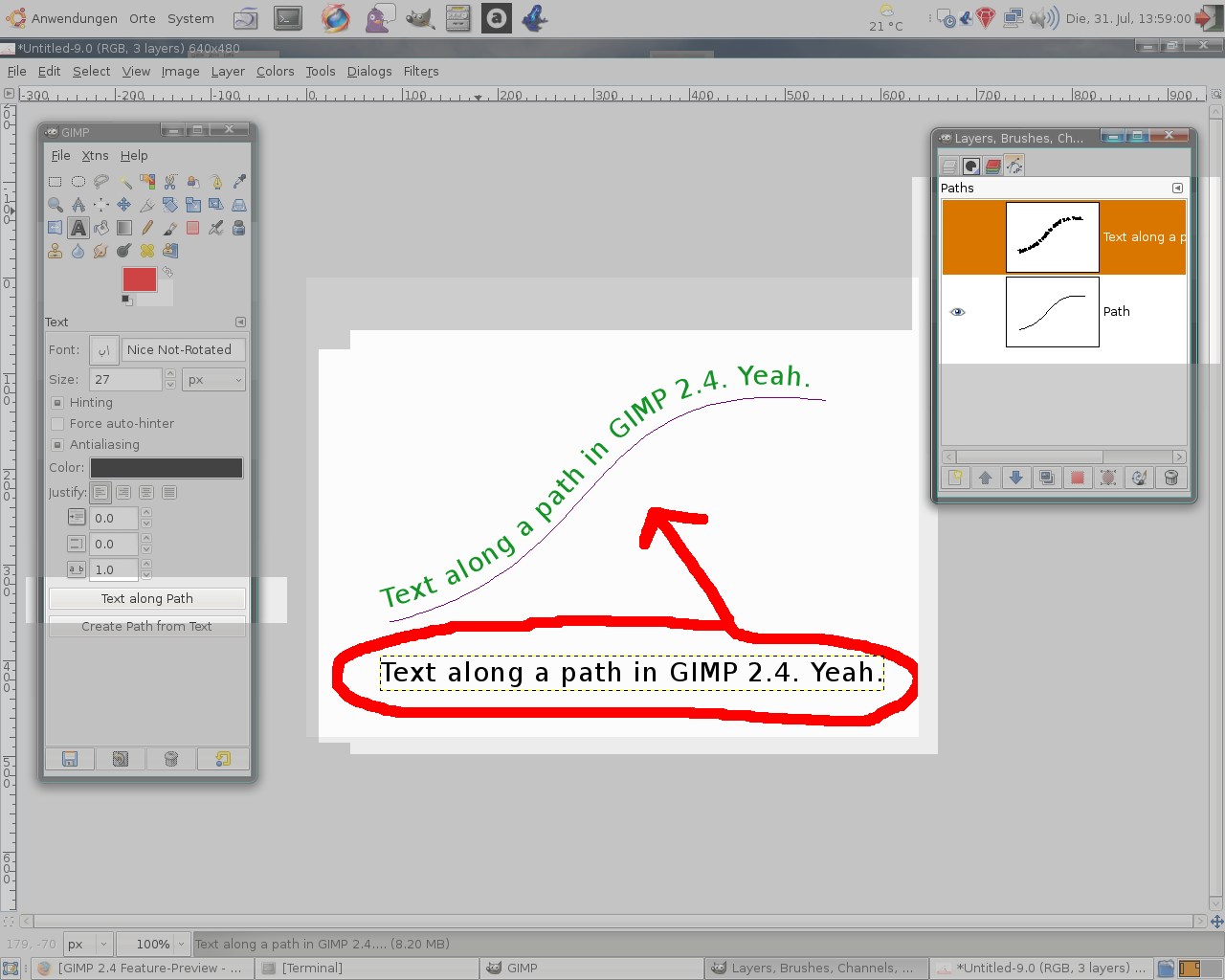Select the Pencil tool
1225x980 pixels.
click(x=147, y=227)
